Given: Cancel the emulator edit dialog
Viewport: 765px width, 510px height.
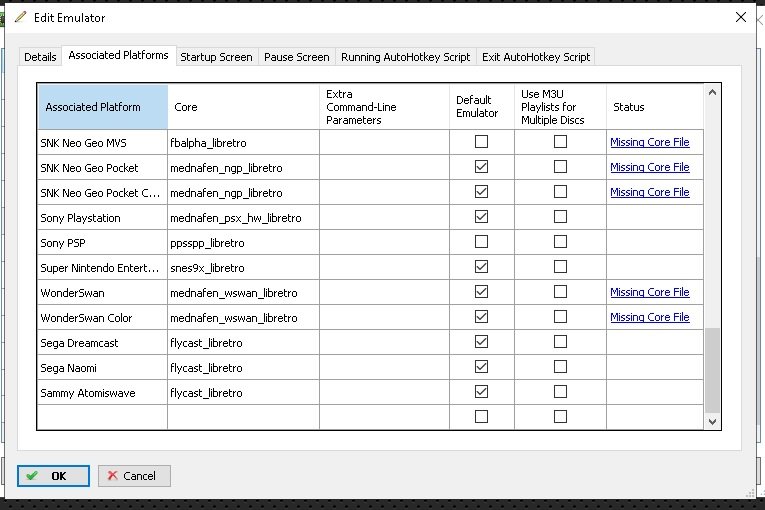Looking at the screenshot, I should click(134, 476).
